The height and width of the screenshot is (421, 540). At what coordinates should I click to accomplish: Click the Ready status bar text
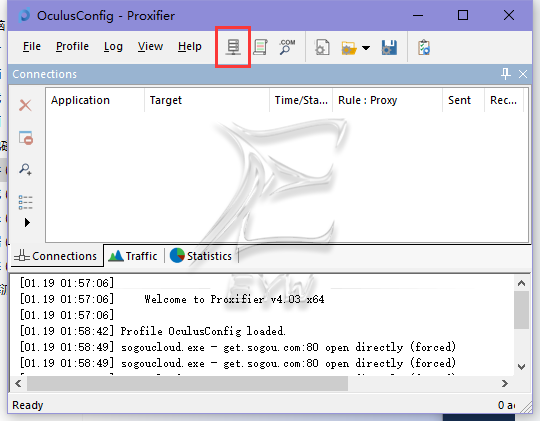coord(28,405)
